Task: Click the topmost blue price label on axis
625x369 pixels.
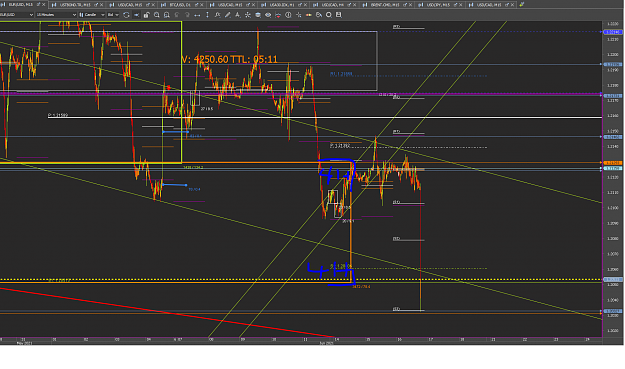Action: pyautogui.click(x=612, y=32)
